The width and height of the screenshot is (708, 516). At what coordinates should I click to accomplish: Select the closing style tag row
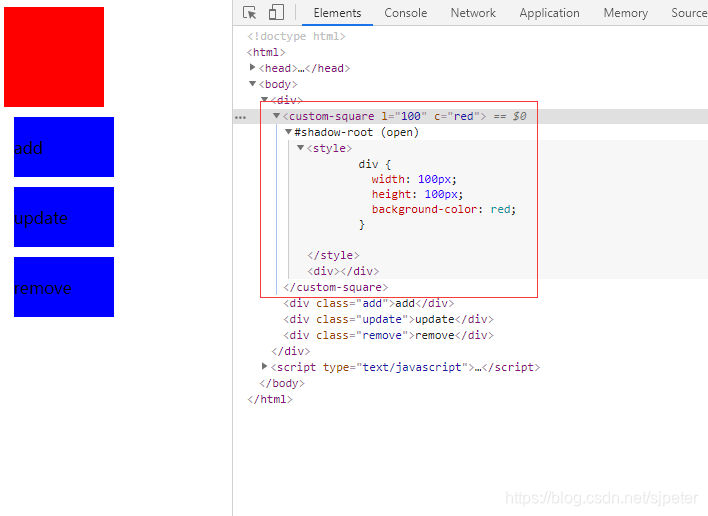point(333,256)
